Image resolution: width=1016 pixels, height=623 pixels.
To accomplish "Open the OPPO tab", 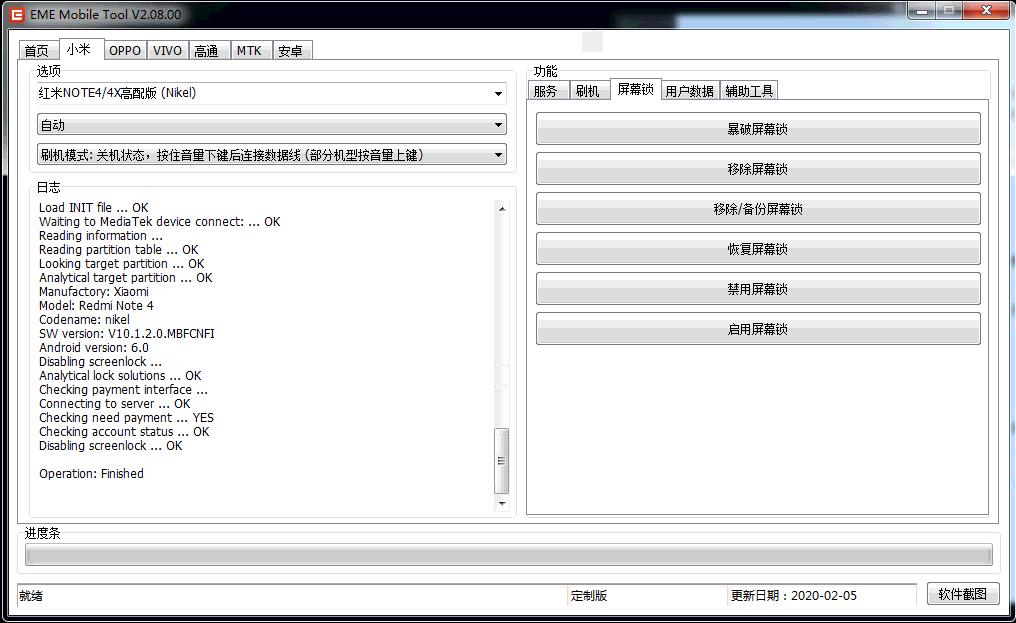I will (x=124, y=51).
